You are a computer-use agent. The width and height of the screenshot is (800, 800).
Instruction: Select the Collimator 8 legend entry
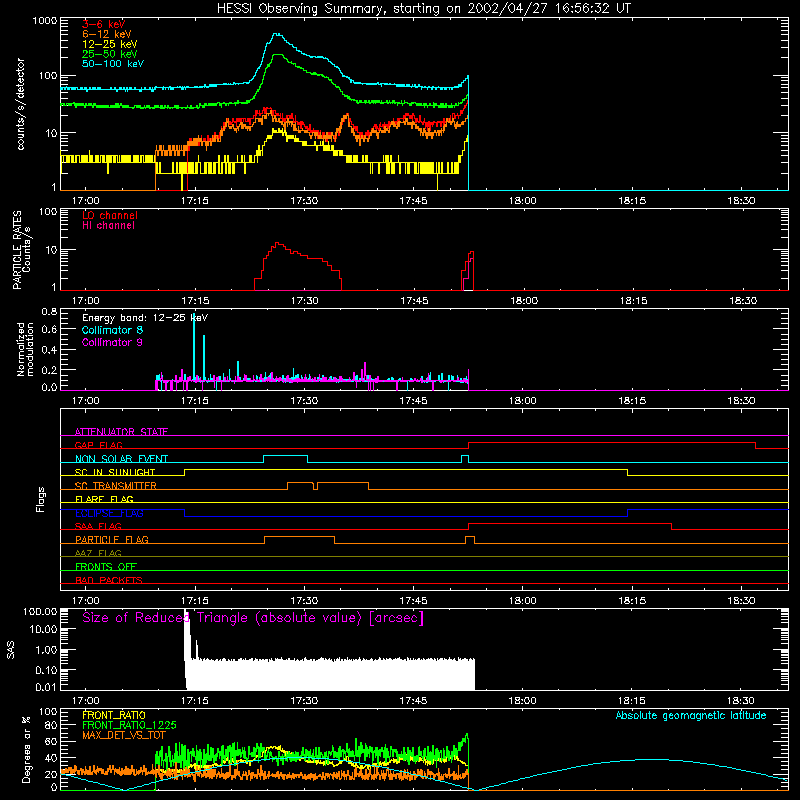point(112,330)
